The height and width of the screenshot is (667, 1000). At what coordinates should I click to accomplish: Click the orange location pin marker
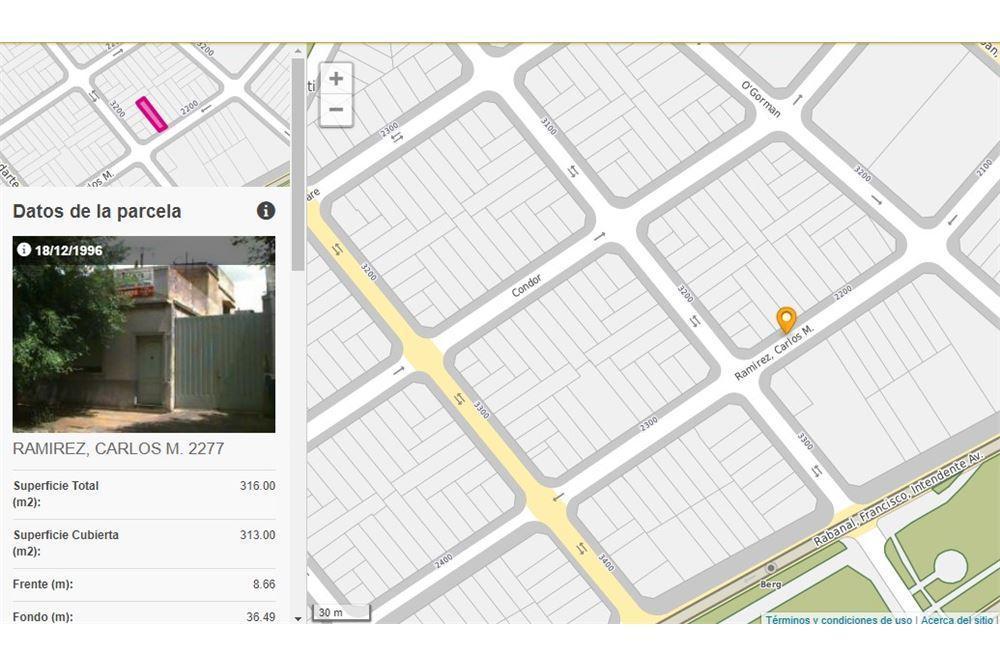[786, 320]
